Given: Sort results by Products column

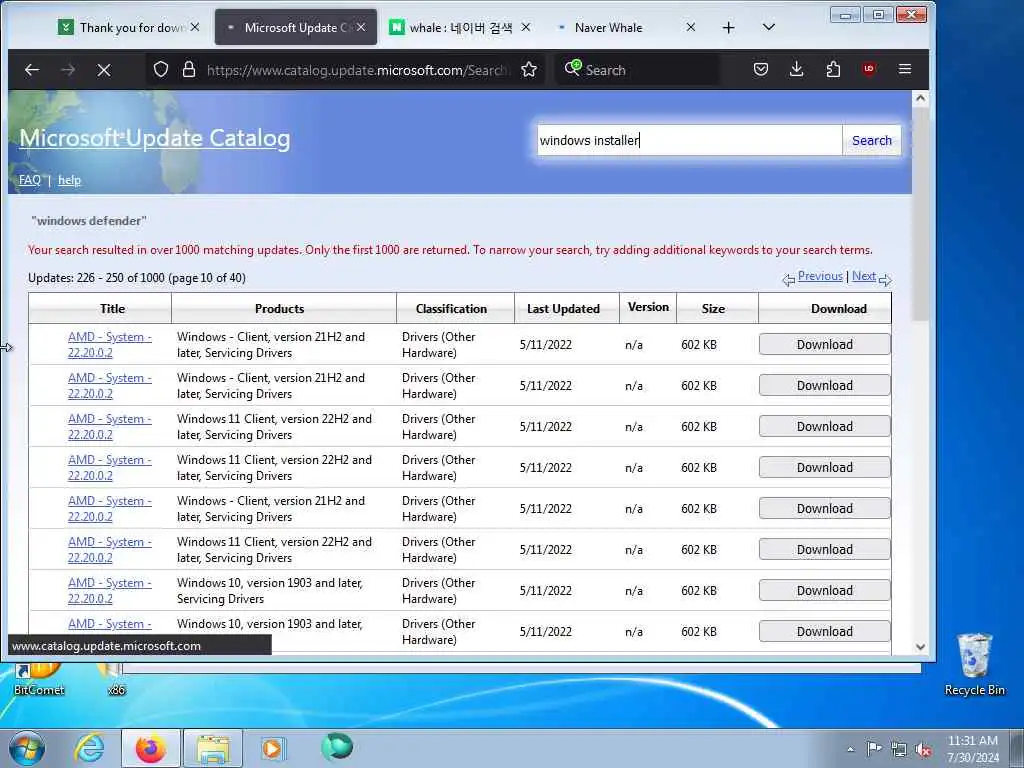Looking at the screenshot, I should coord(280,308).
